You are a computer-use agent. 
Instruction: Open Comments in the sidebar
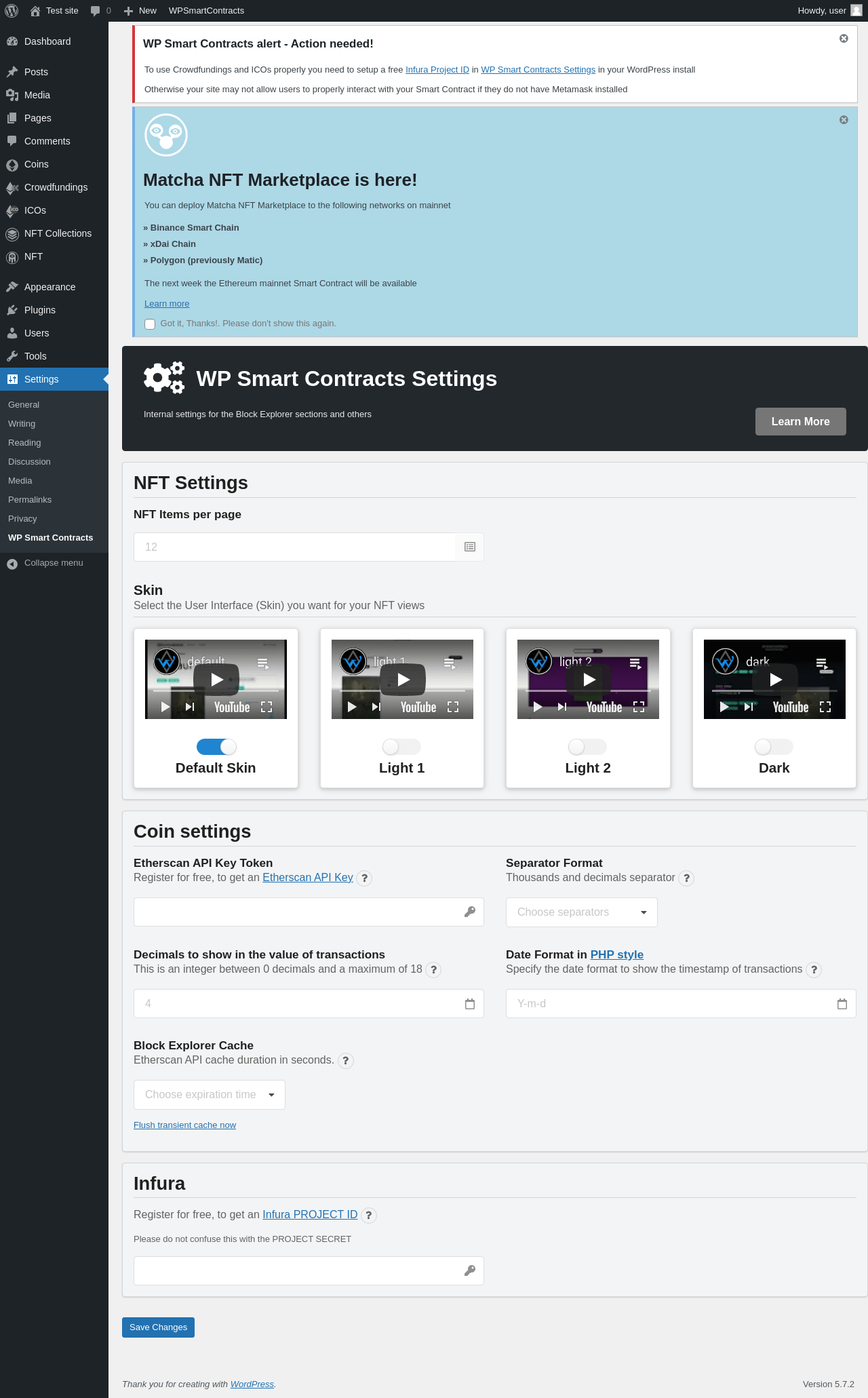[54, 141]
